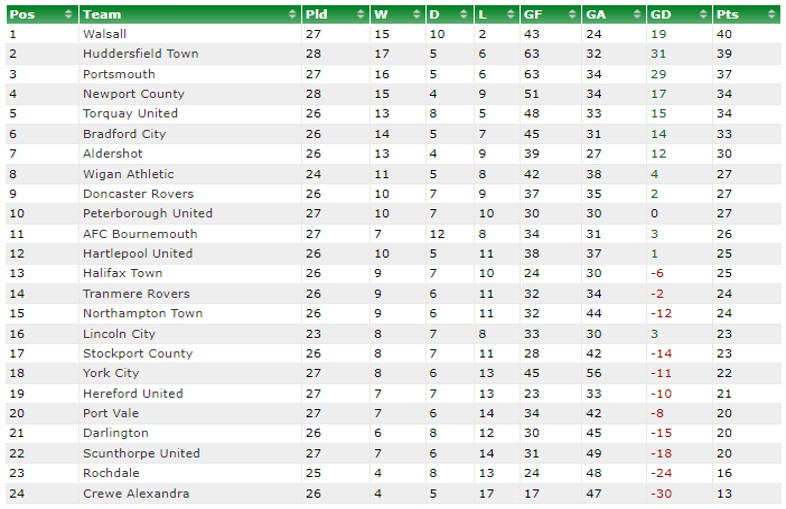
Task: Click sort arrows in Team header
Action: pos(292,15)
